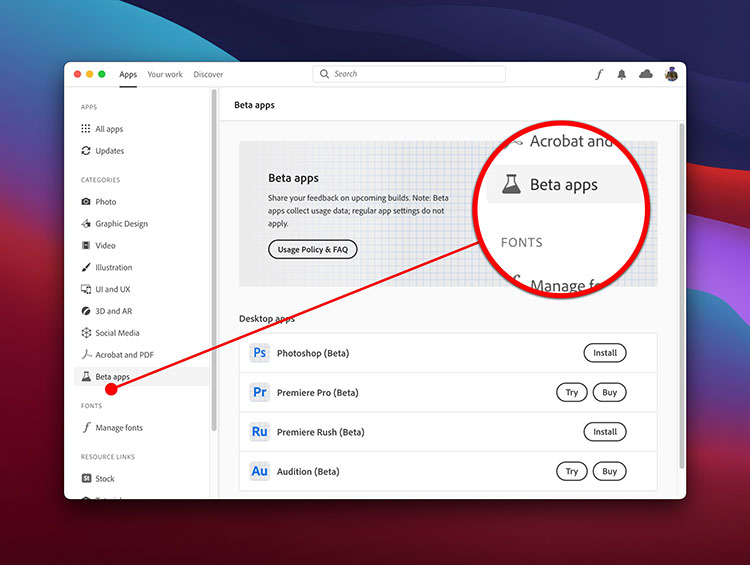Screen dimensions: 750x565
Task: Click the 3D and AR sphere icon
Action: (86, 311)
